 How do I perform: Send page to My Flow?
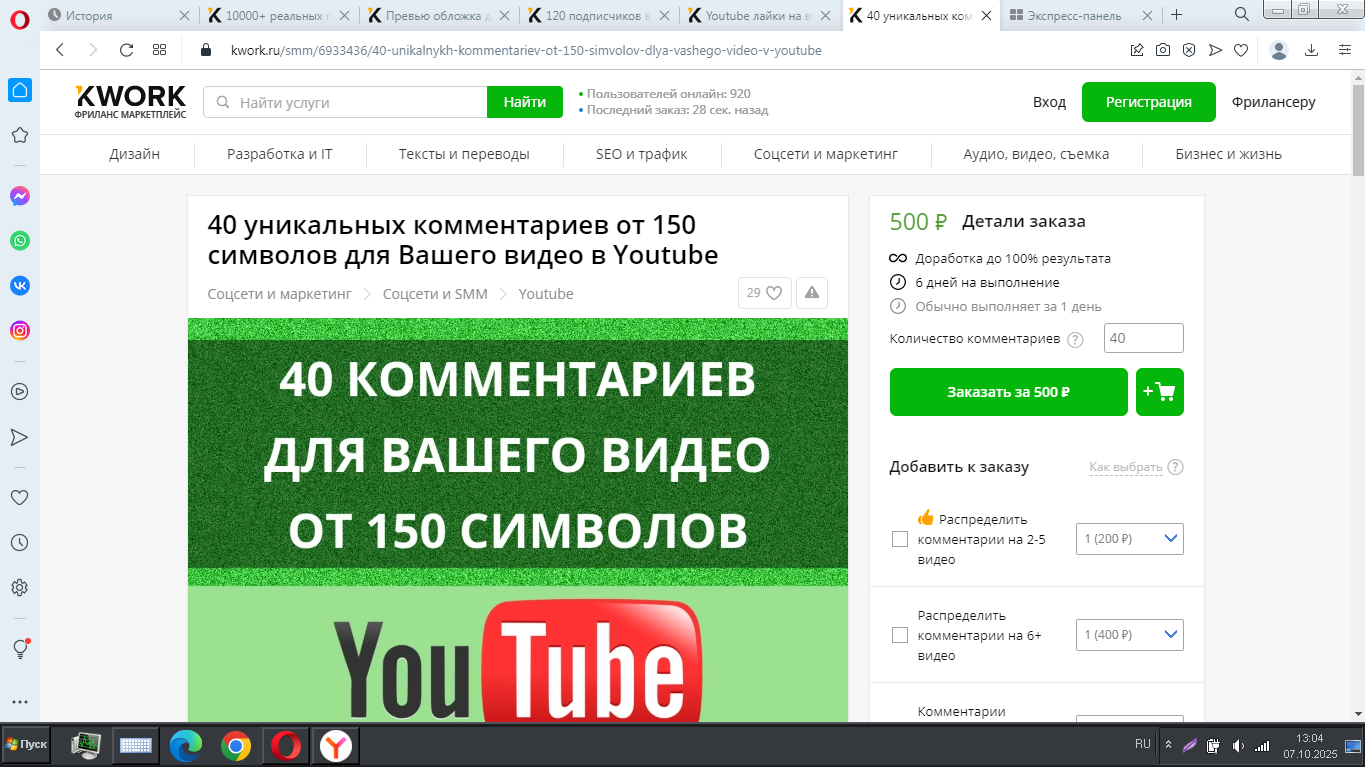coord(1215,50)
